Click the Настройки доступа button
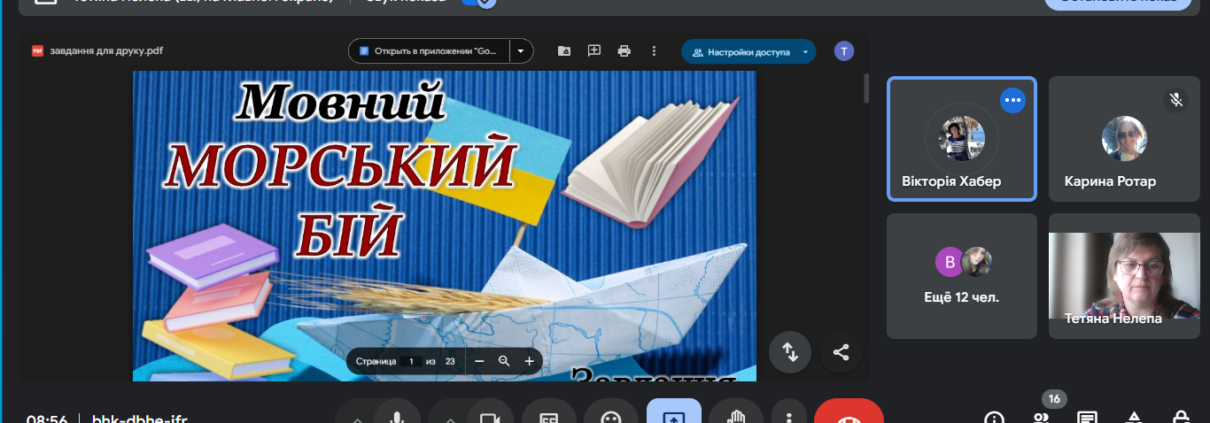1210x423 pixels. (x=741, y=52)
